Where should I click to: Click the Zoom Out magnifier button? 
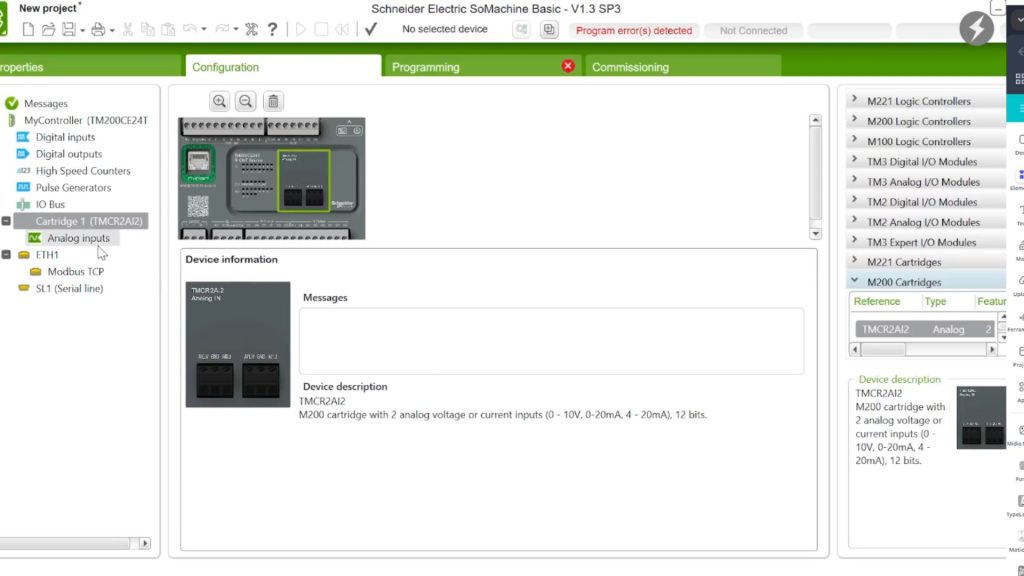click(245, 101)
